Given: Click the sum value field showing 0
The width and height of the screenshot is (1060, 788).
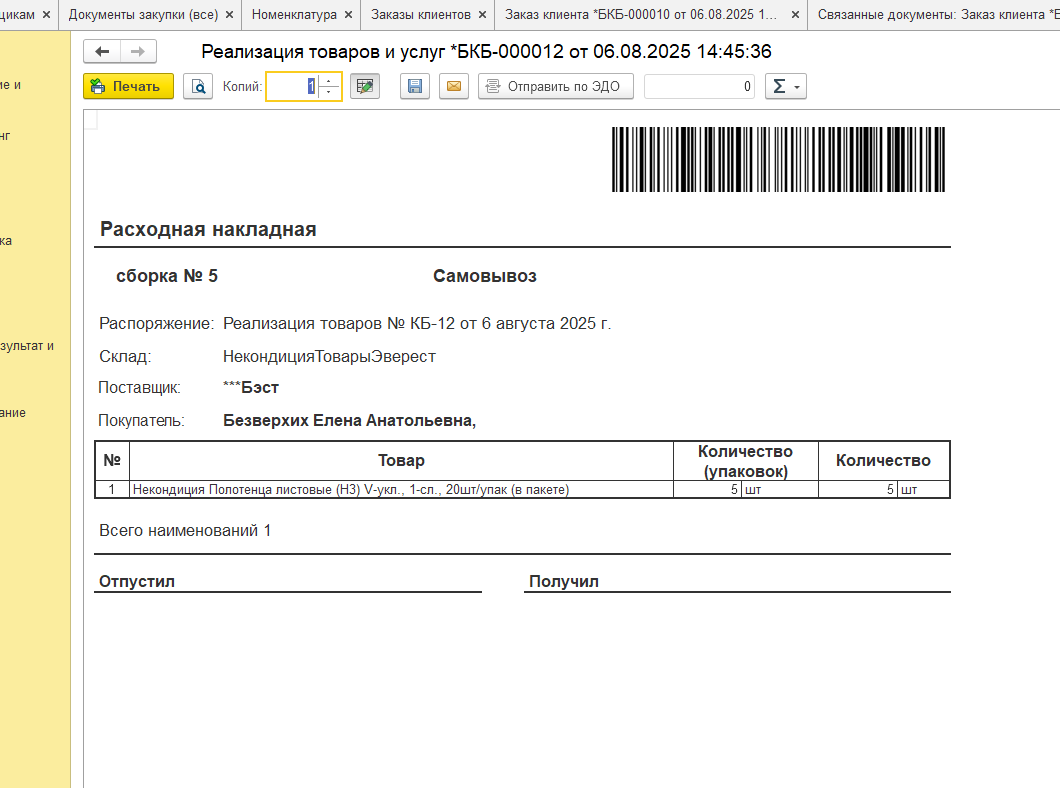Looking at the screenshot, I should click(x=699, y=87).
